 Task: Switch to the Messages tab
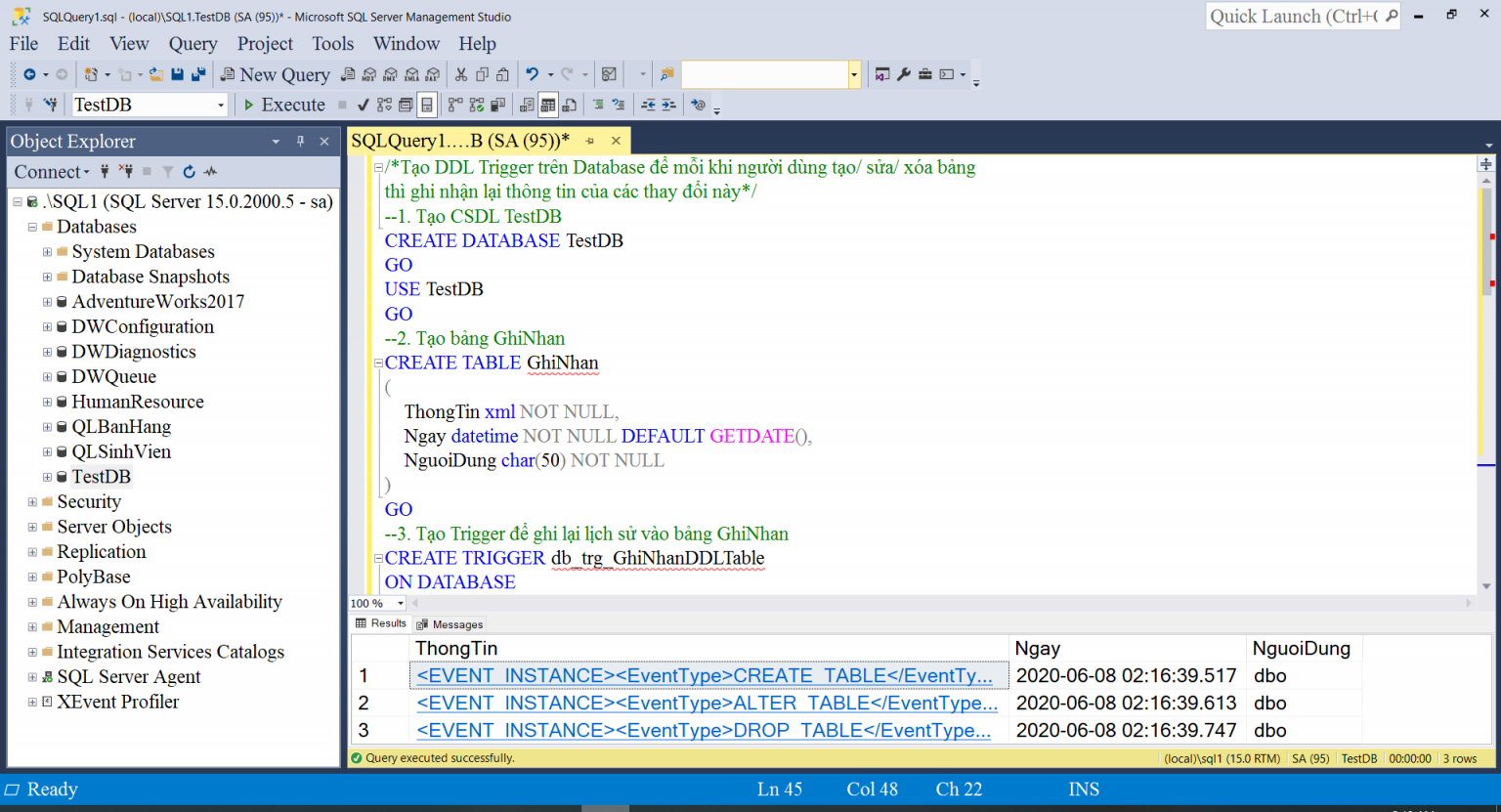click(450, 624)
